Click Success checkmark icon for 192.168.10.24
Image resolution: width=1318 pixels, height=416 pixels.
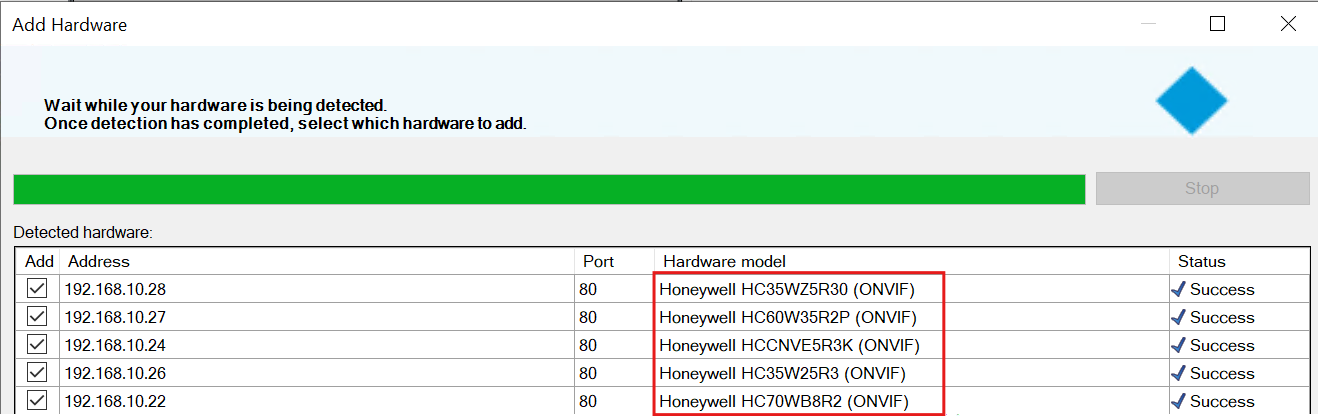click(1180, 345)
